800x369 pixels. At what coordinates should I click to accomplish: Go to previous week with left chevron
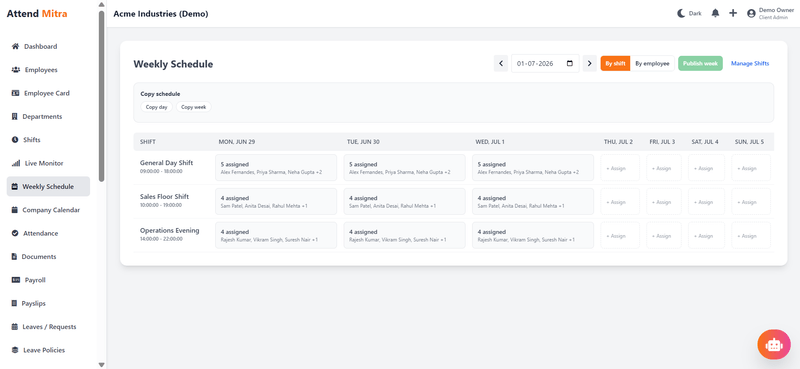click(x=501, y=64)
